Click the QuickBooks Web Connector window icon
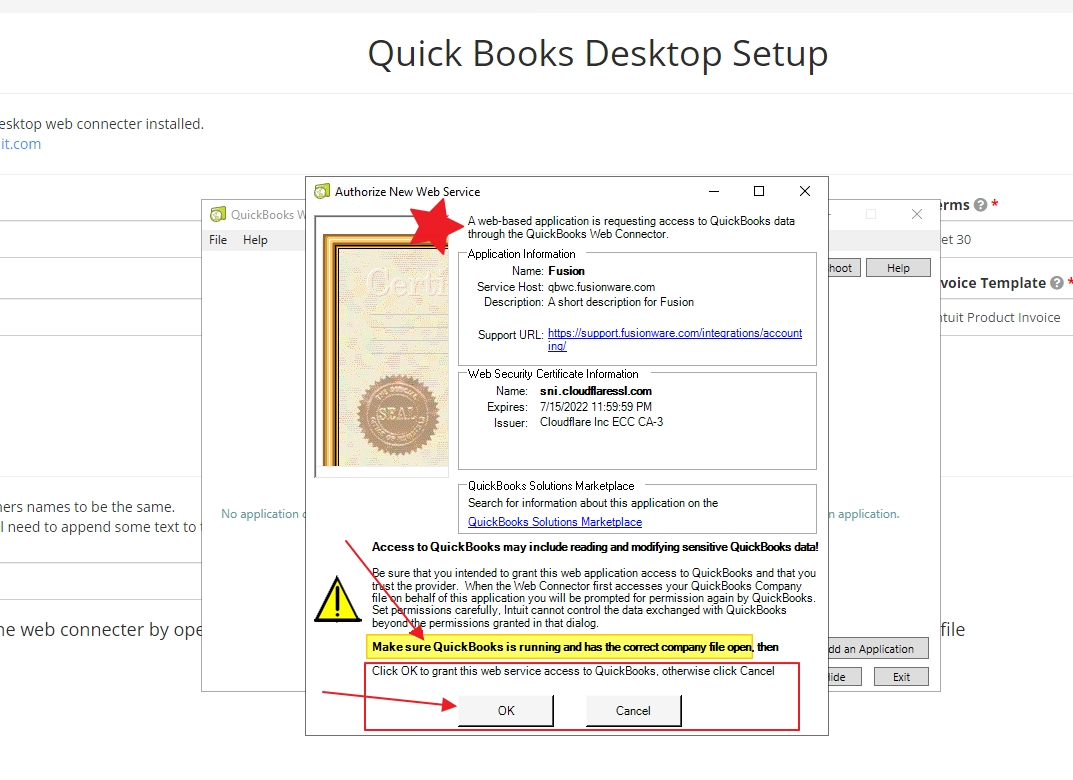 coord(218,214)
